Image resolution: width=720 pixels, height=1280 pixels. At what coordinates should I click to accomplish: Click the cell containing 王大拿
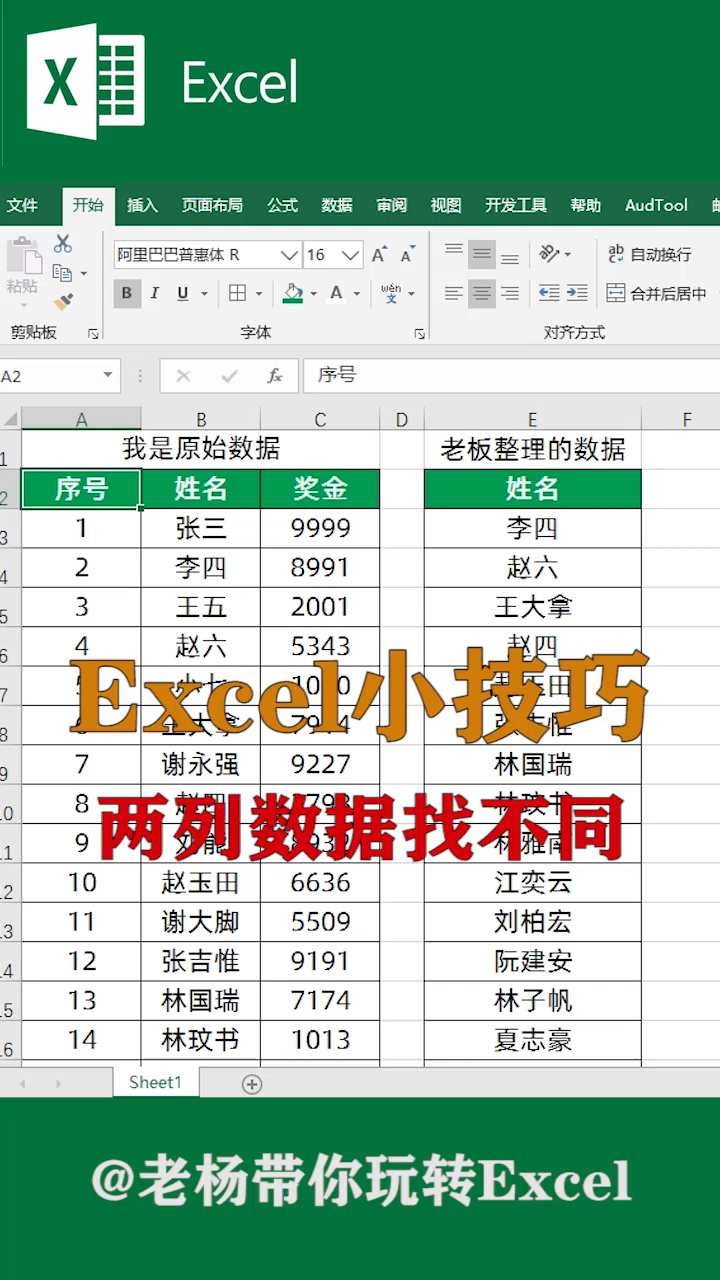[x=533, y=607]
